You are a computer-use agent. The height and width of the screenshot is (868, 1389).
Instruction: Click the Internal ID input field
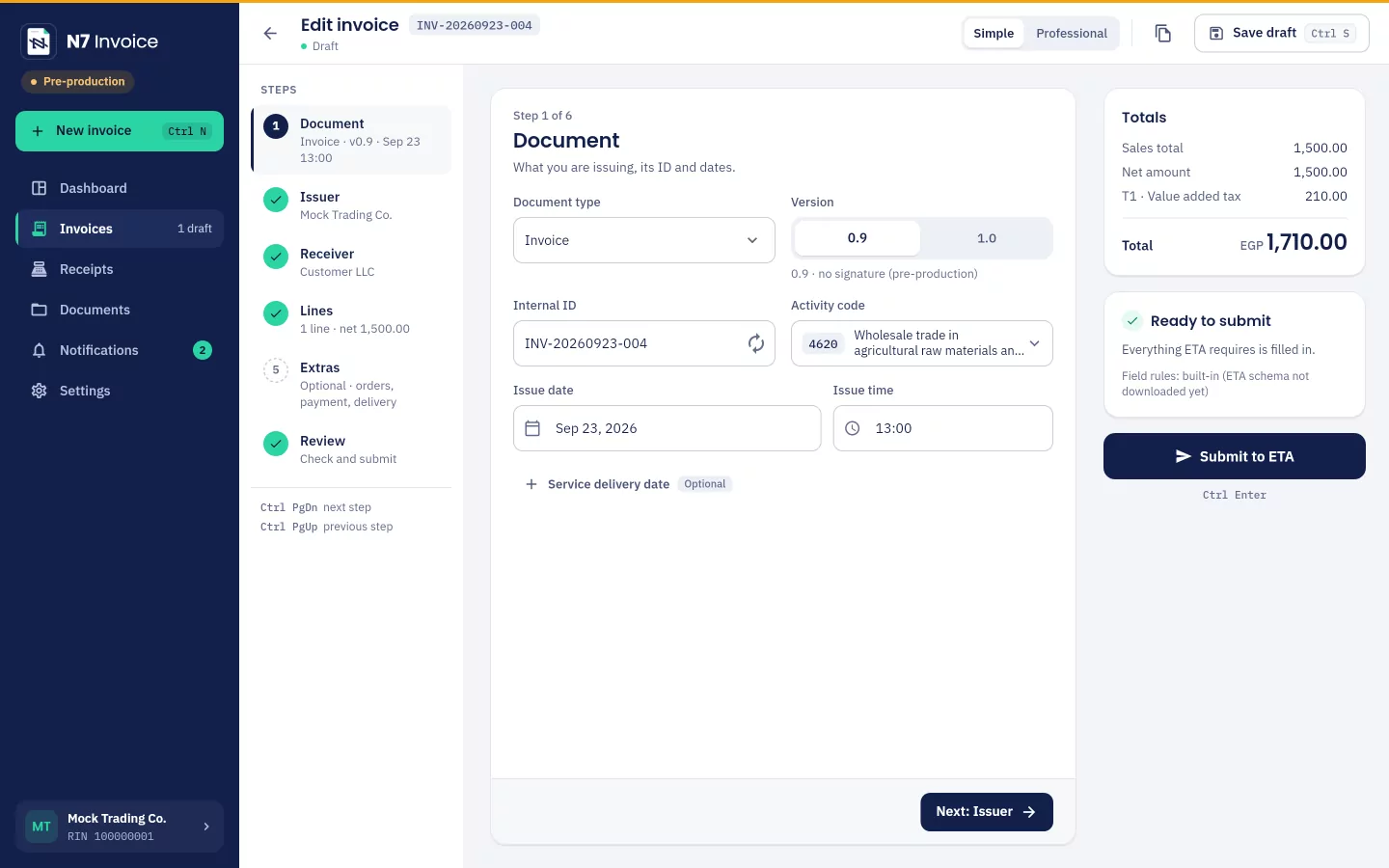click(644, 343)
